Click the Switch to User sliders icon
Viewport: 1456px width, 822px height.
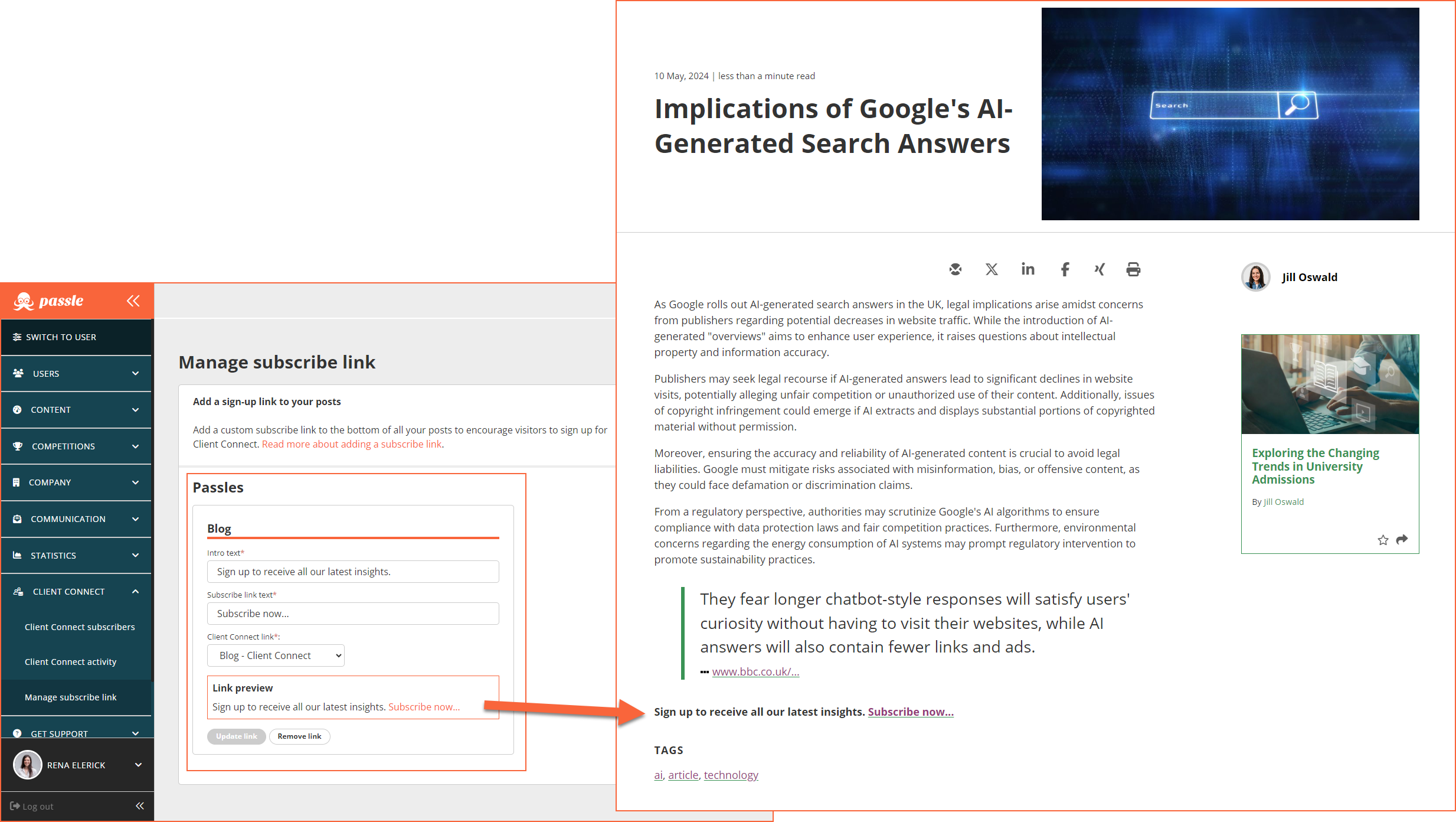[x=17, y=337]
